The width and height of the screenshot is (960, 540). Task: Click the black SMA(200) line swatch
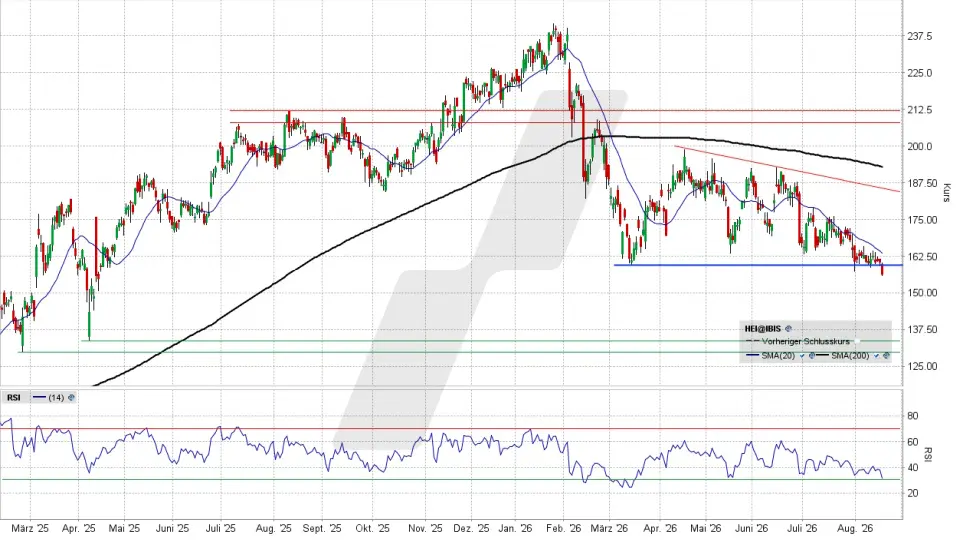[x=822, y=355]
